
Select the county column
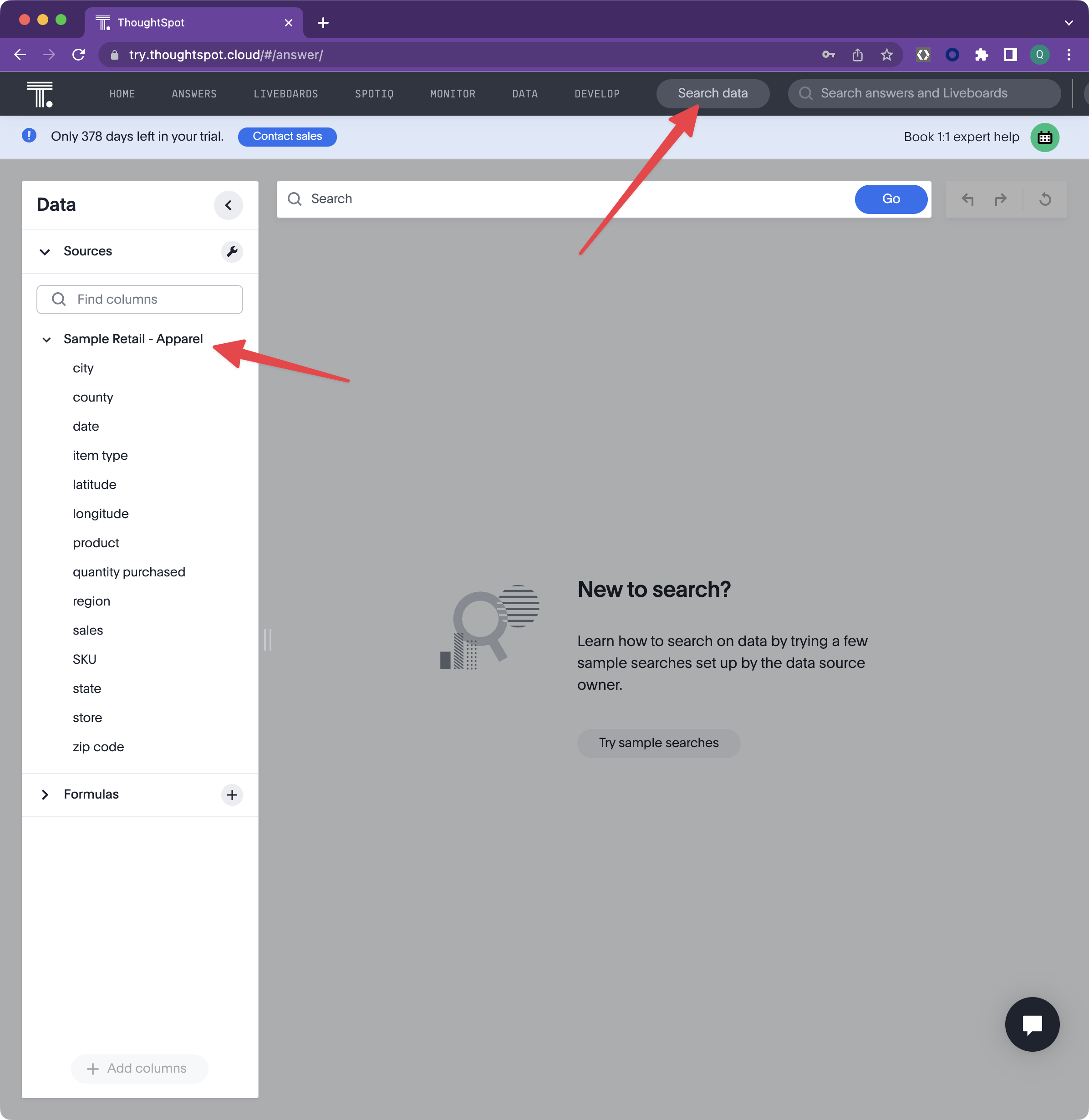[93, 397]
